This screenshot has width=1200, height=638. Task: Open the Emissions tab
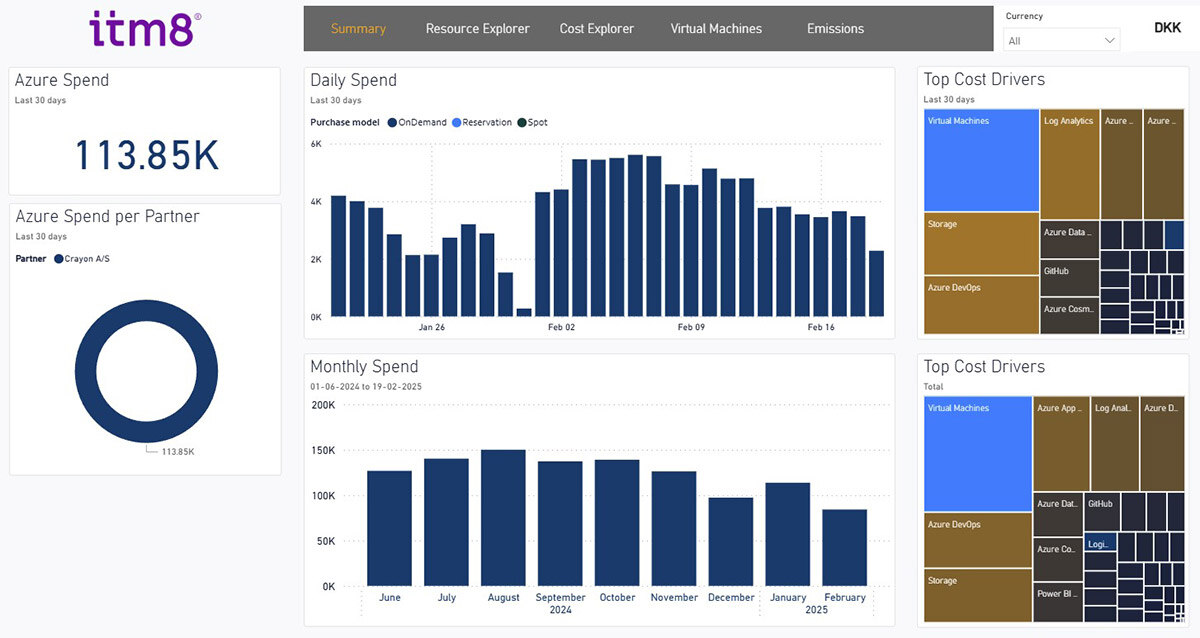(x=835, y=29)
